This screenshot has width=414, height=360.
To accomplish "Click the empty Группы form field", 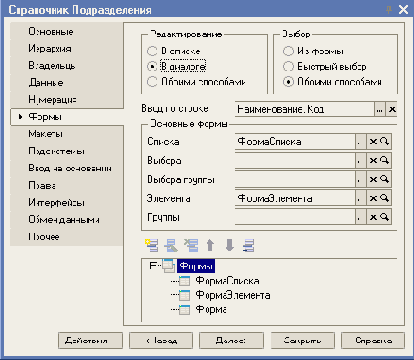I will [295, 217].
